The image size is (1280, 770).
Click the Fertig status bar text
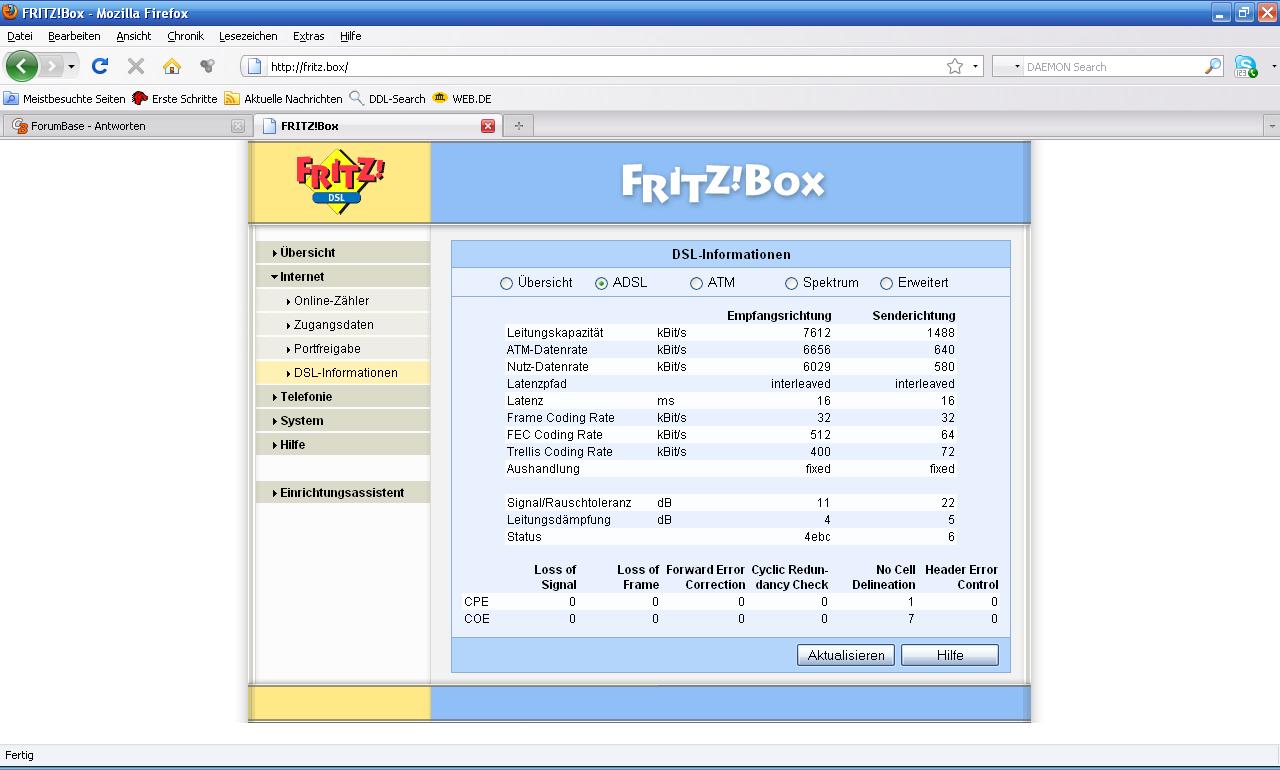coord(19,755)
